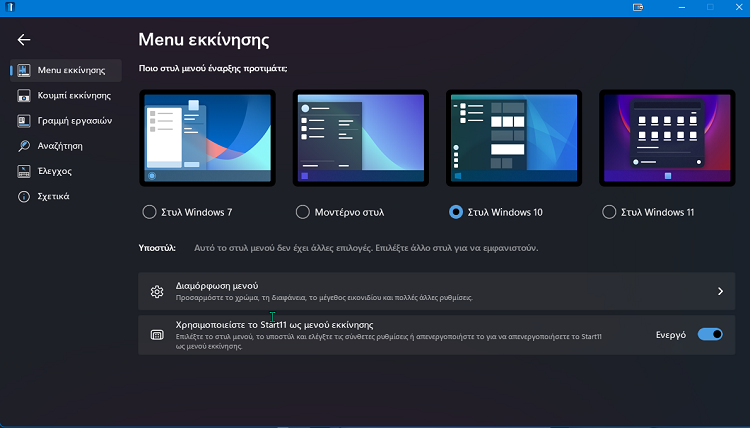Click the gear icon beside Διαμόρφωση μενού

(157, 291)
